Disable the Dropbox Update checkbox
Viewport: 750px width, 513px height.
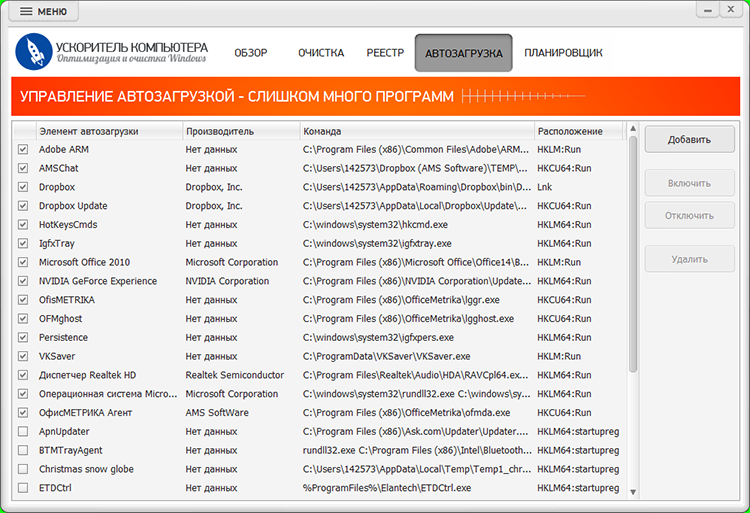click(x=23, y=206)
